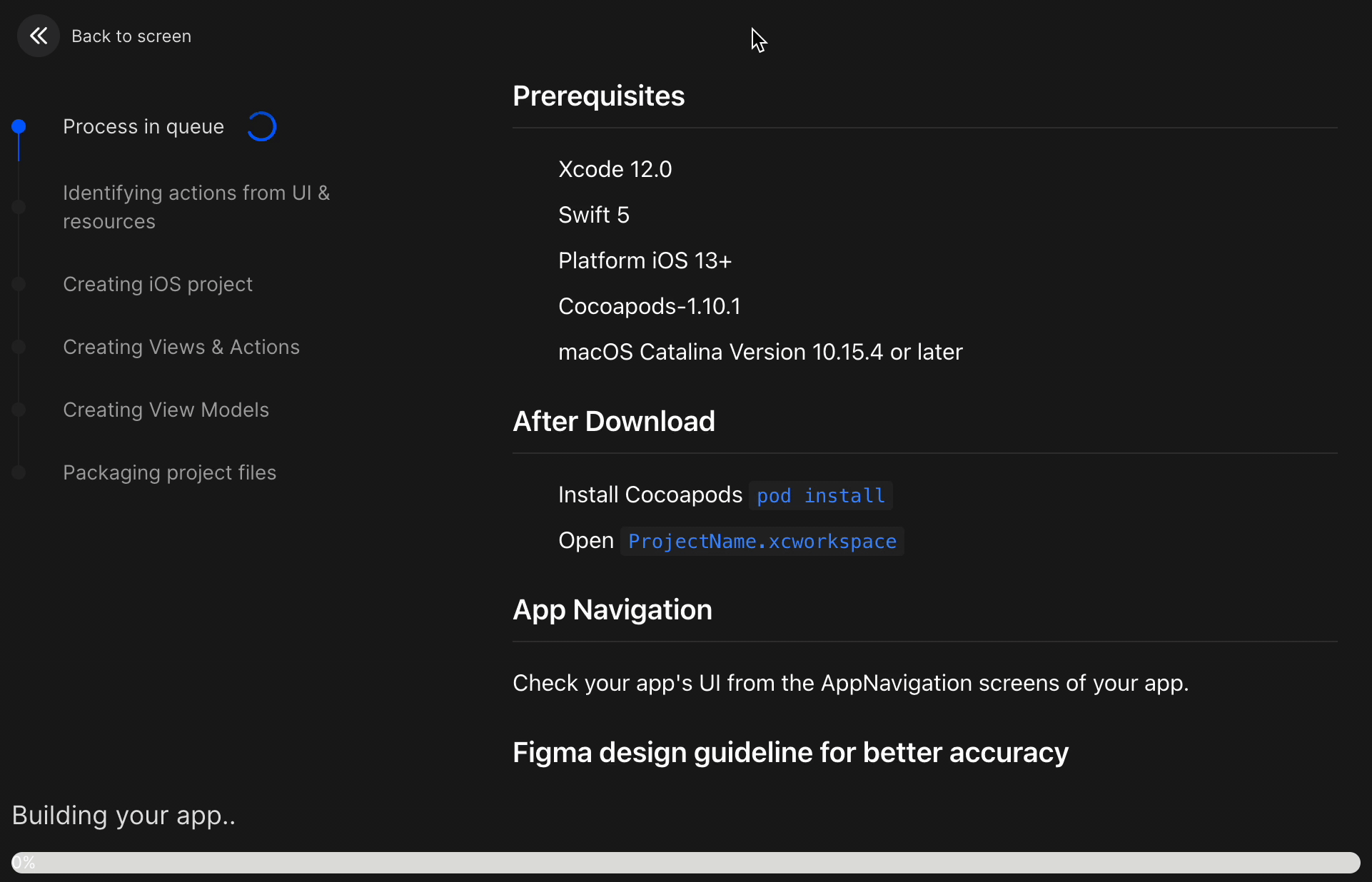
Task: Click the Cocoapods-1.10.1 prerequisite
Action: (650, 306)
